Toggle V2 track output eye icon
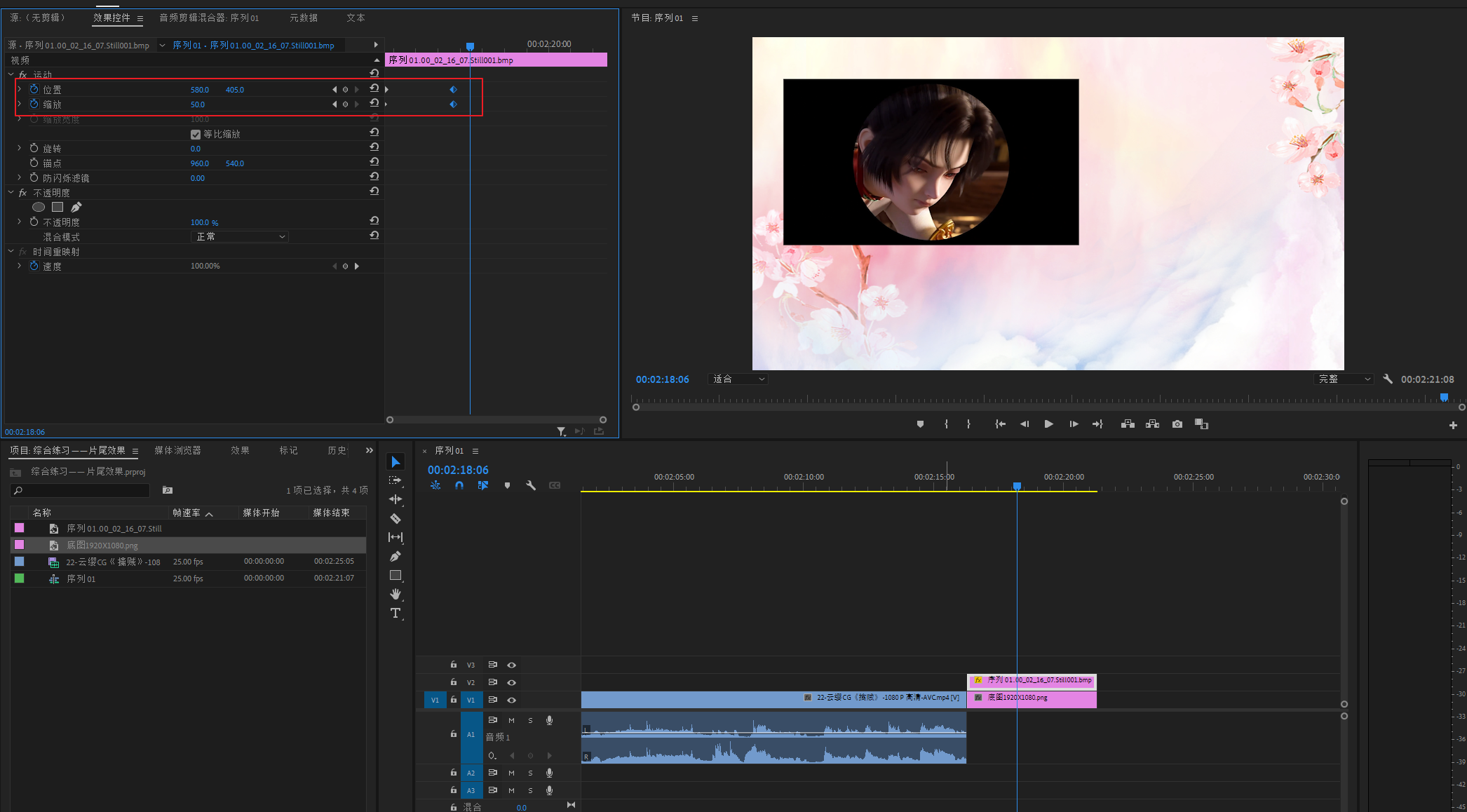The width and height of the screenshot is (1467, 812). tap(512, 682)
